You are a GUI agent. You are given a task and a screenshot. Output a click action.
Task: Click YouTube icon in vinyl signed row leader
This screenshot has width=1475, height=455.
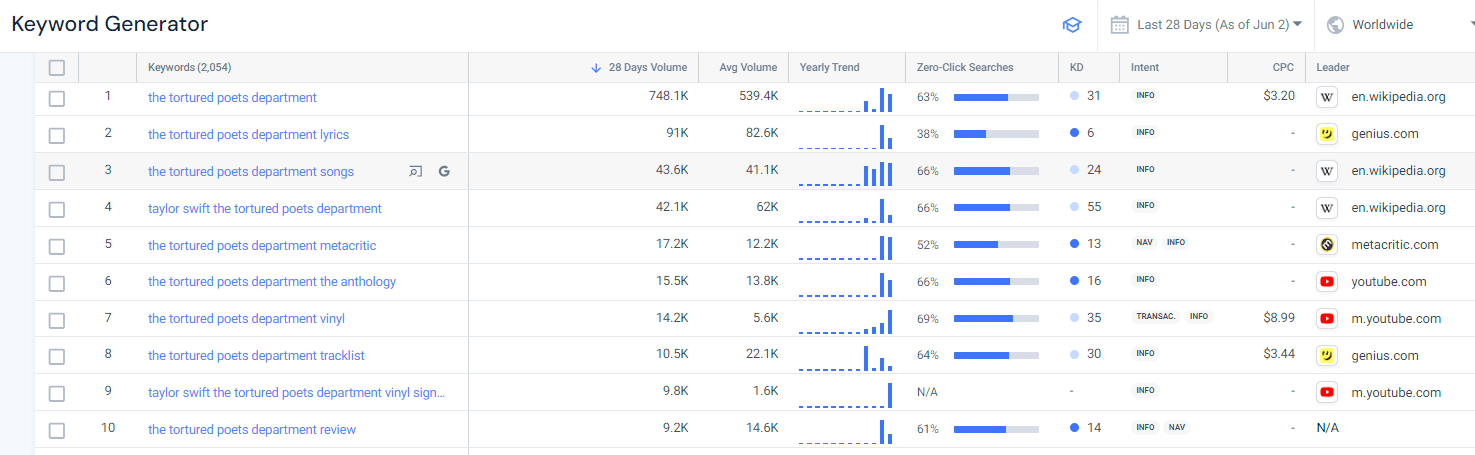tap(1327, 392)
